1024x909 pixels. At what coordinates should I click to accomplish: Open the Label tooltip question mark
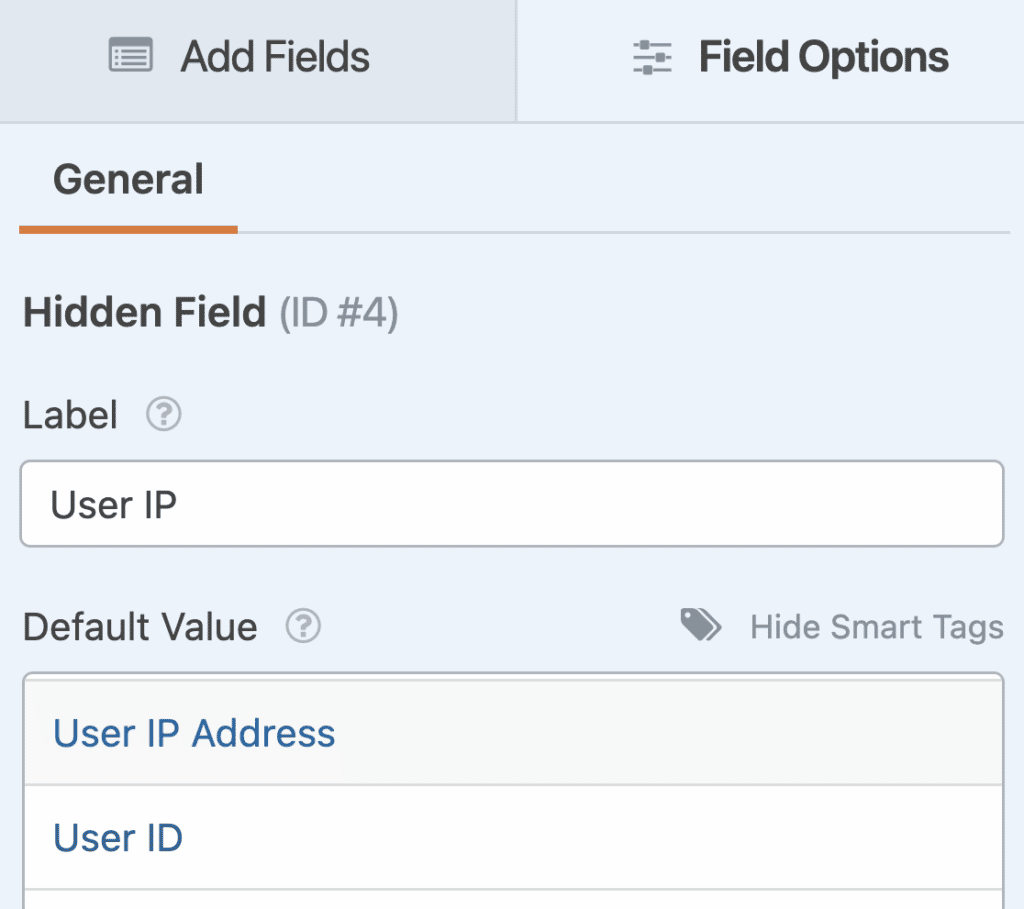coord(162,414)
